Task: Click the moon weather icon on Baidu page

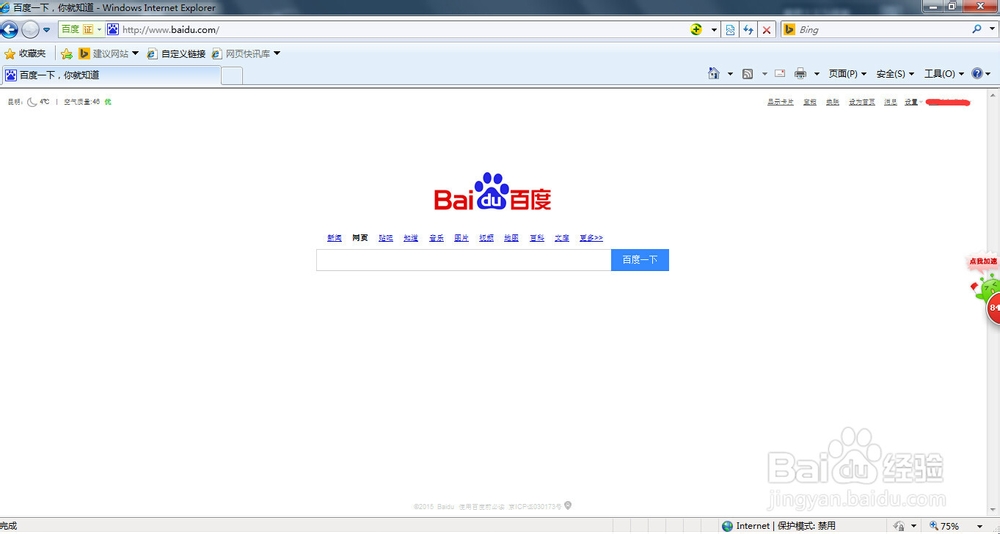Action: point(31,102)
